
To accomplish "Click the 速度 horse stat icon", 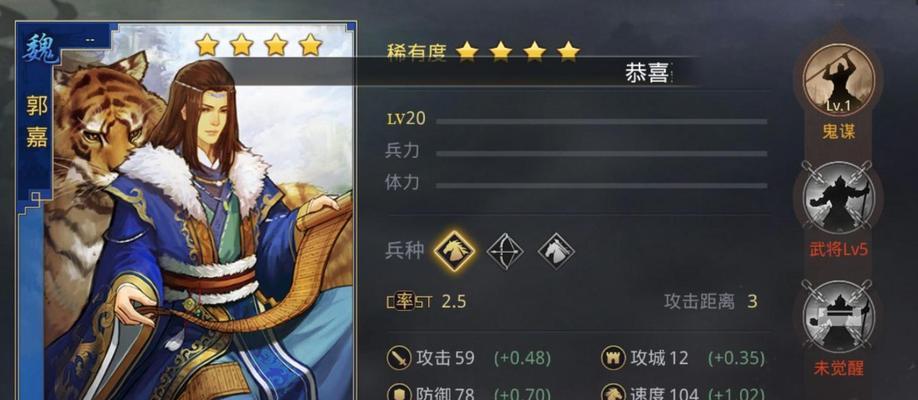I will (613, 392).
